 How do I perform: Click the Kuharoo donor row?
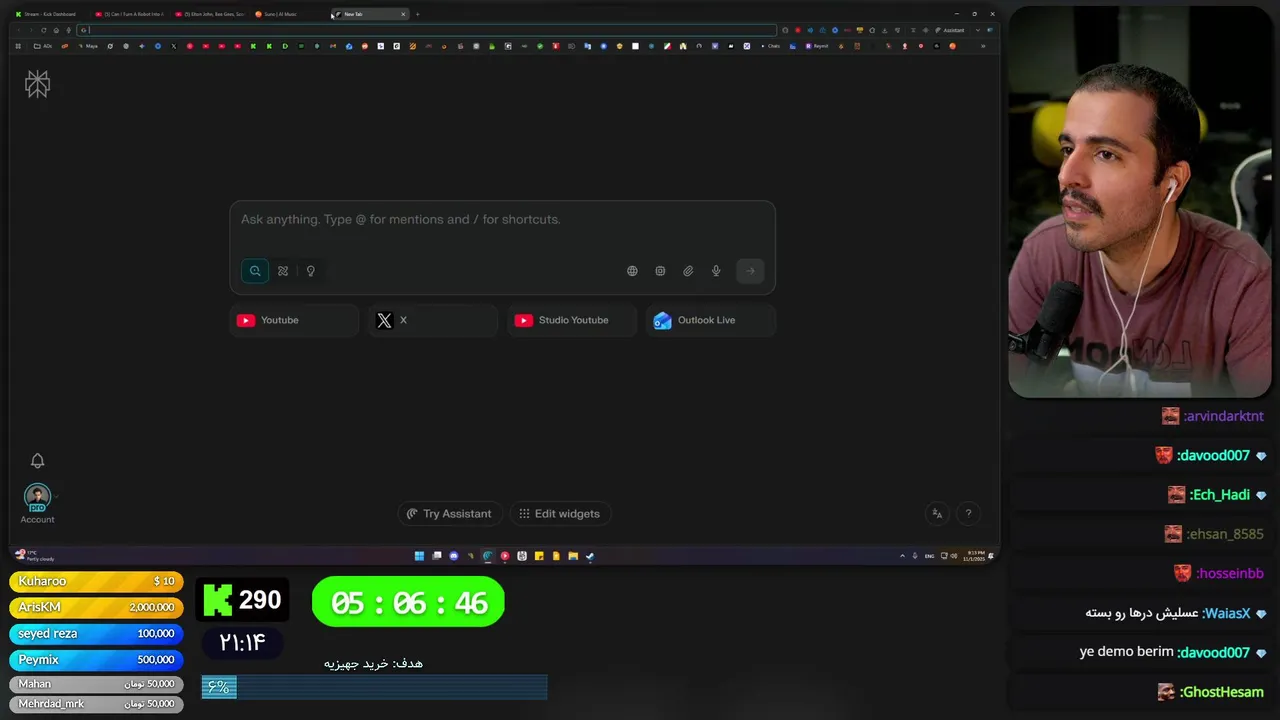click(96, 581)
